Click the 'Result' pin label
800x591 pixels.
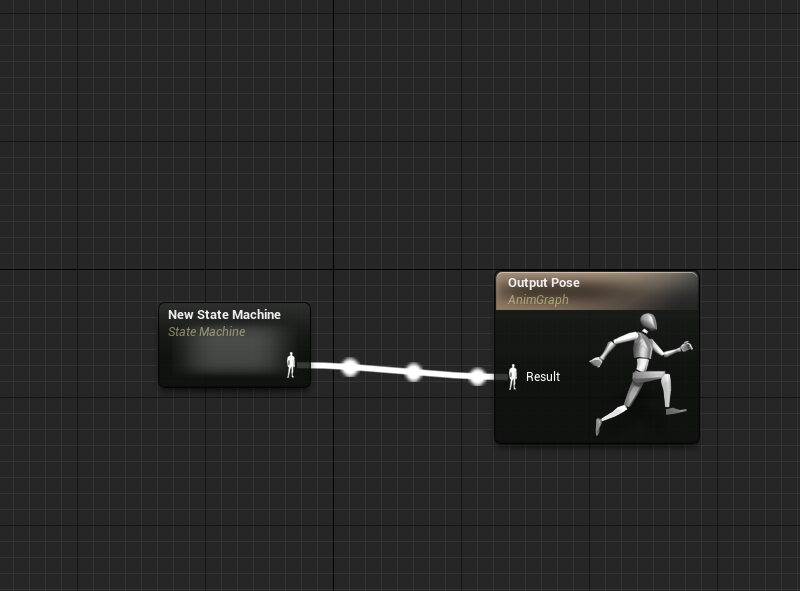click(x=543, y=377)
